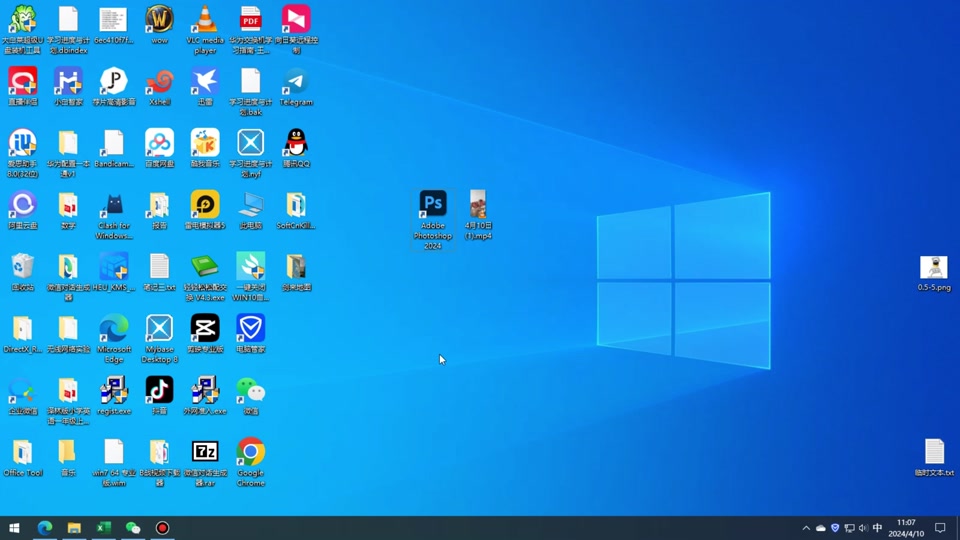Image resolution: width=960 pixels, height=540 pixels.
Task: Select the 雷电模拟器5 shortcut
Action: tap(205, 210)
